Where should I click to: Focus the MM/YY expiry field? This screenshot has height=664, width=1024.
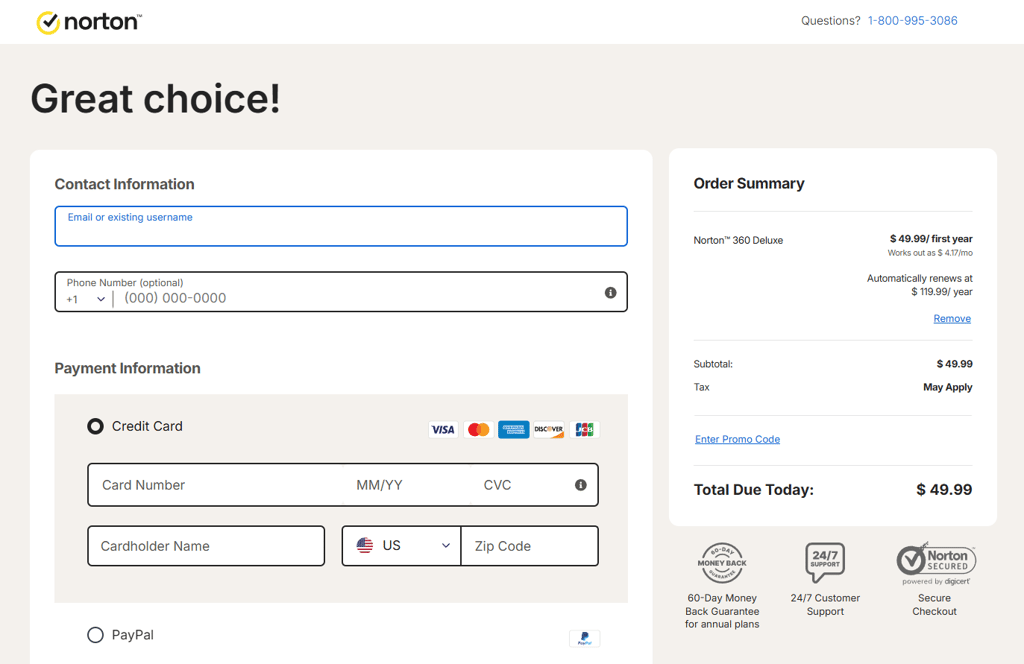tap(407, 485)
